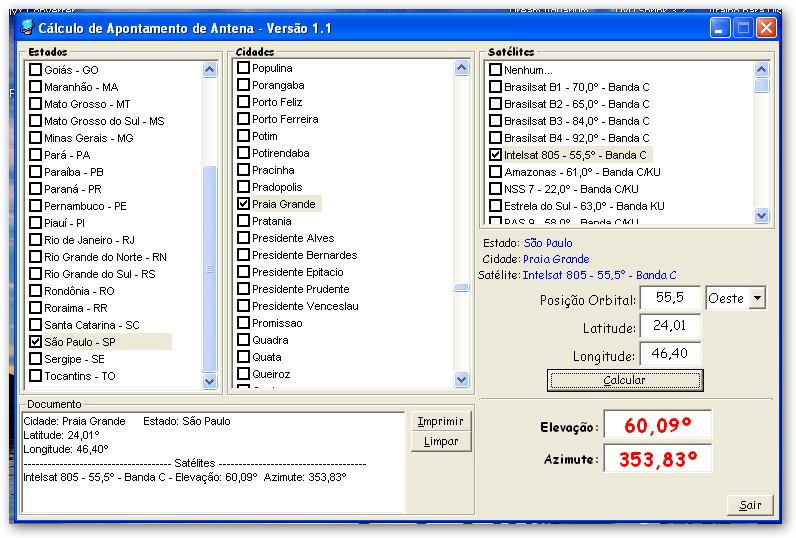Maximize the Cálculo de Apontamento window
The image size is (796, 538).
point(743,28)
